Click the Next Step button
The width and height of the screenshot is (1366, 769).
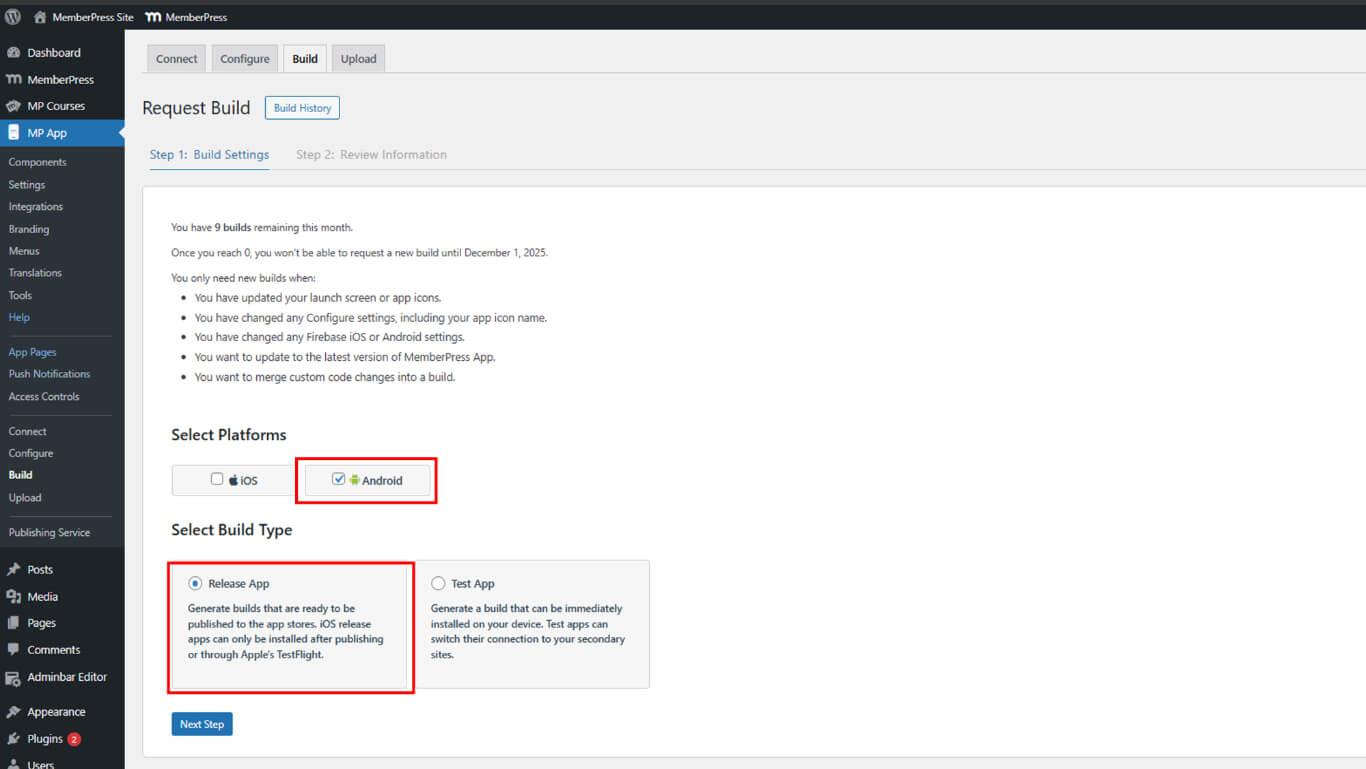pyautogui.click(x=202, y=724)
